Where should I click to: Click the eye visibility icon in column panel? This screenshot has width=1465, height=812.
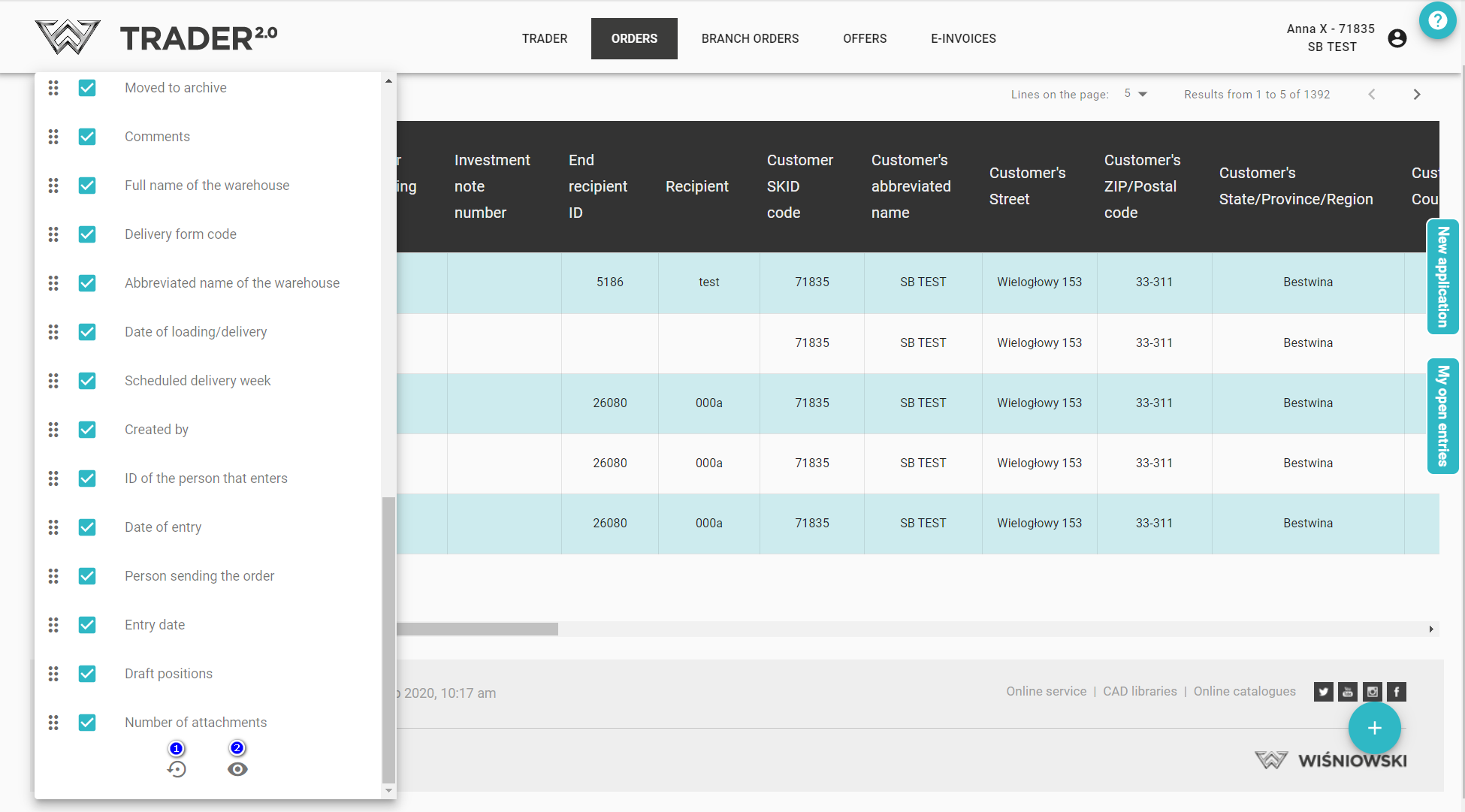pos(237,769)
